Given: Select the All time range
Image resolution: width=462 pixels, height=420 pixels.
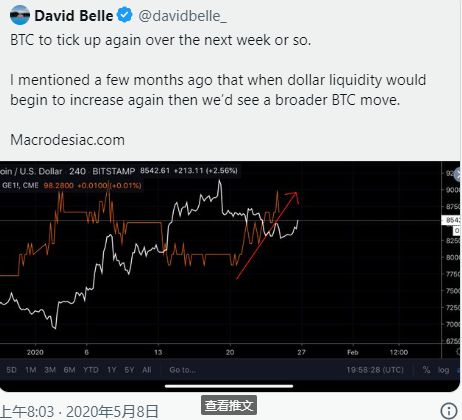Looking at the screenshot, I should click(147, 370).
